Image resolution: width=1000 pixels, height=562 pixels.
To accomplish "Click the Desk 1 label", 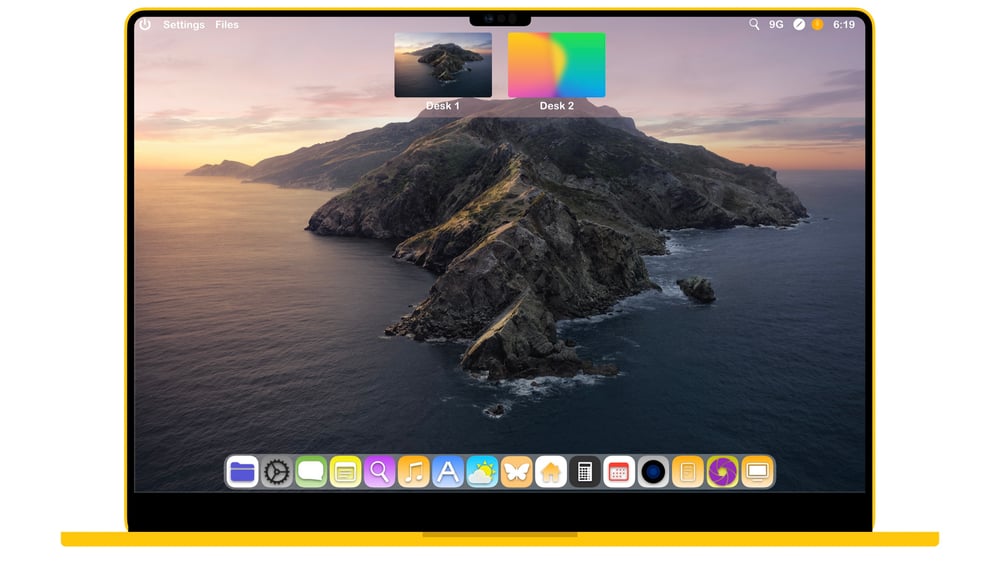I will point(443,106).
